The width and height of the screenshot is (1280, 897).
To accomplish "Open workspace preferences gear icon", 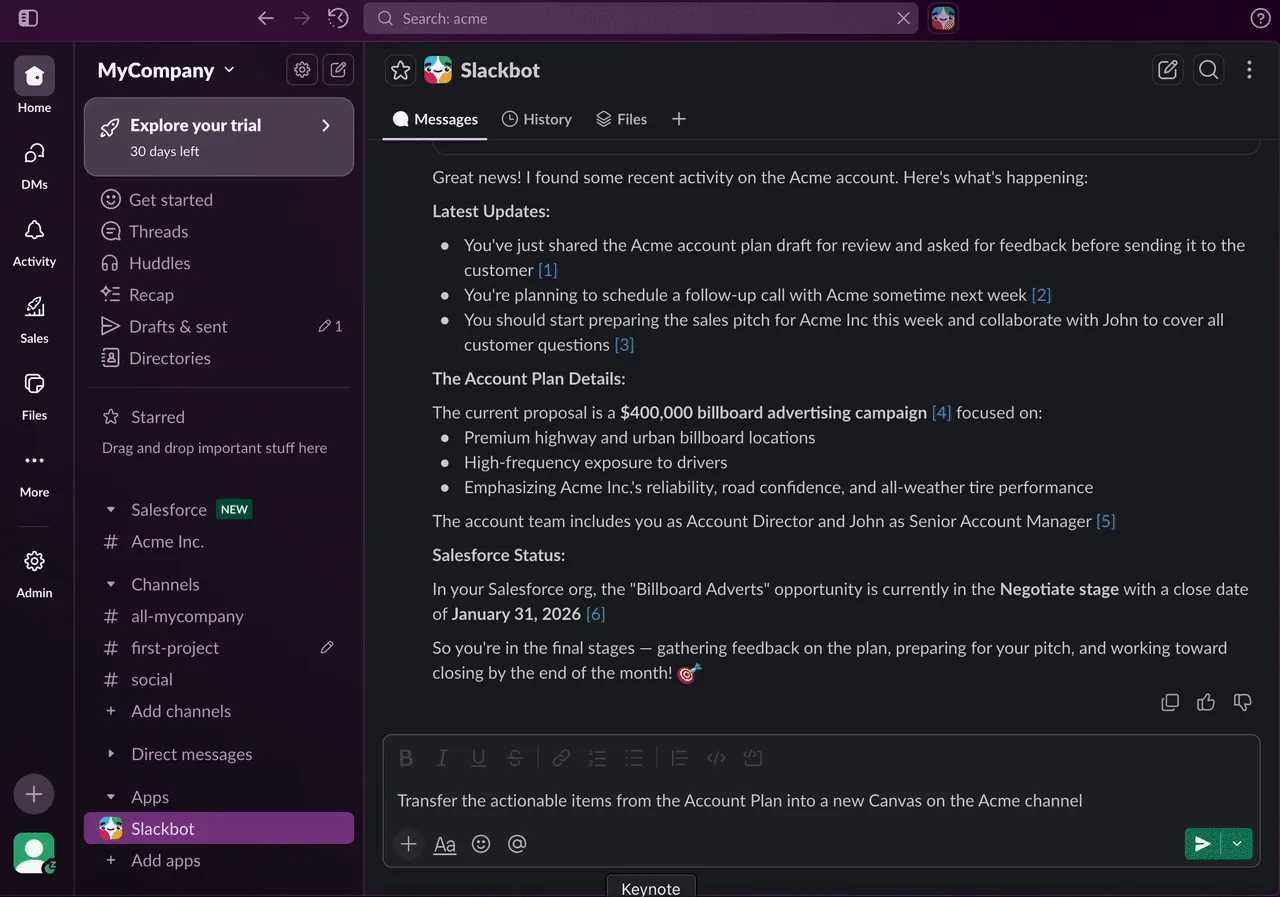I will [302, 70].
